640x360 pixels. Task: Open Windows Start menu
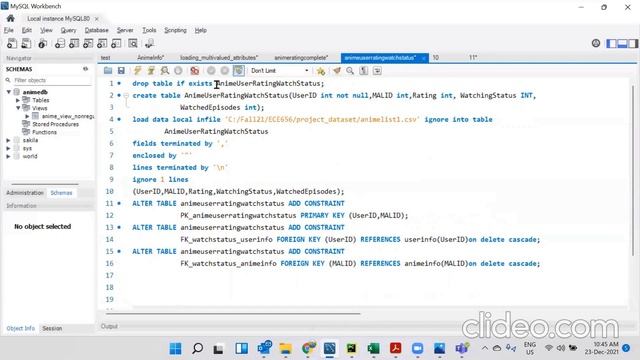click(x=176, y=348)
